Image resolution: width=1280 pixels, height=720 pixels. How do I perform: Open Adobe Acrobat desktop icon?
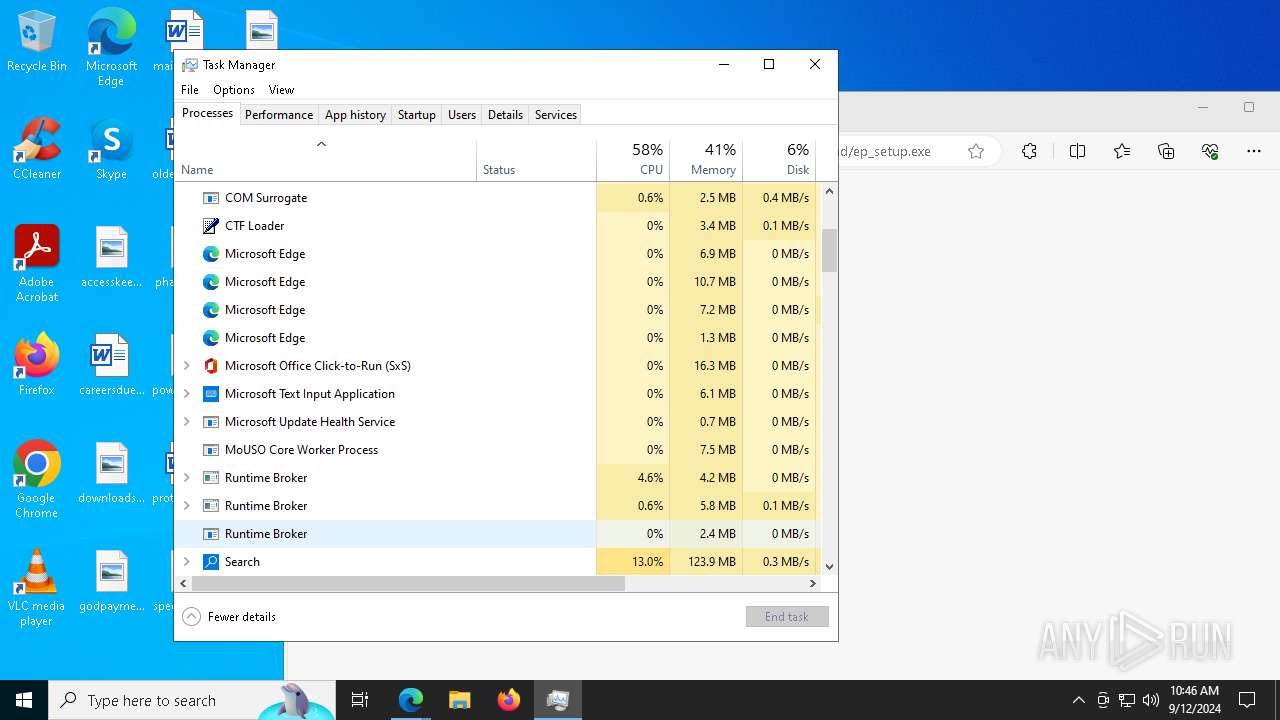tap(37, 264)
